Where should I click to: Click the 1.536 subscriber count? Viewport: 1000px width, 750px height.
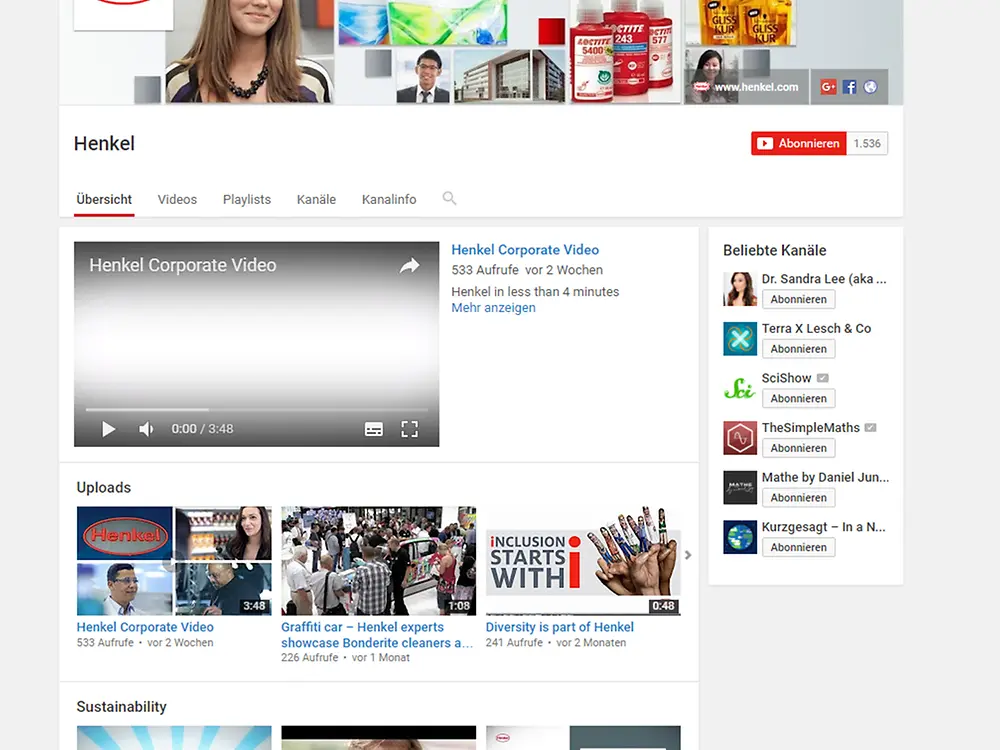click(867, 143)
